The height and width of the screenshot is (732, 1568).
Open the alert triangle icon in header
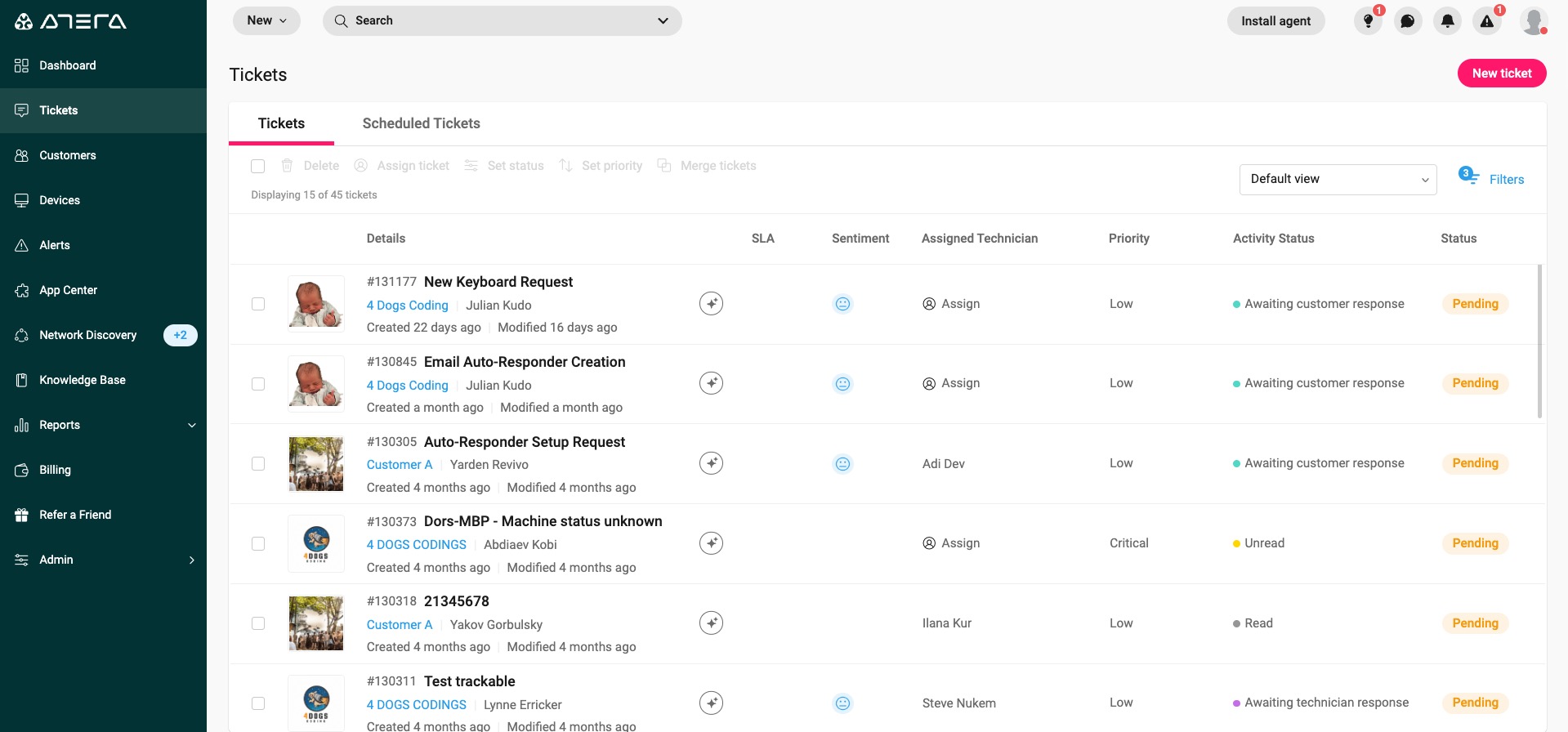1487,21
